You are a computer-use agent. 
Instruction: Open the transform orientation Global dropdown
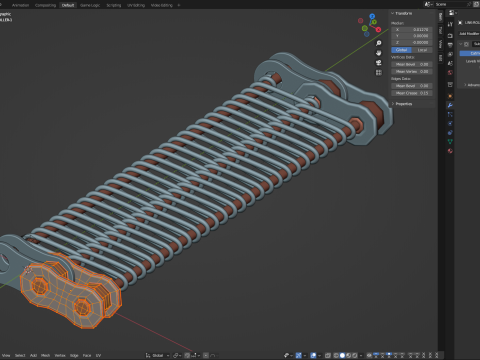158,355
